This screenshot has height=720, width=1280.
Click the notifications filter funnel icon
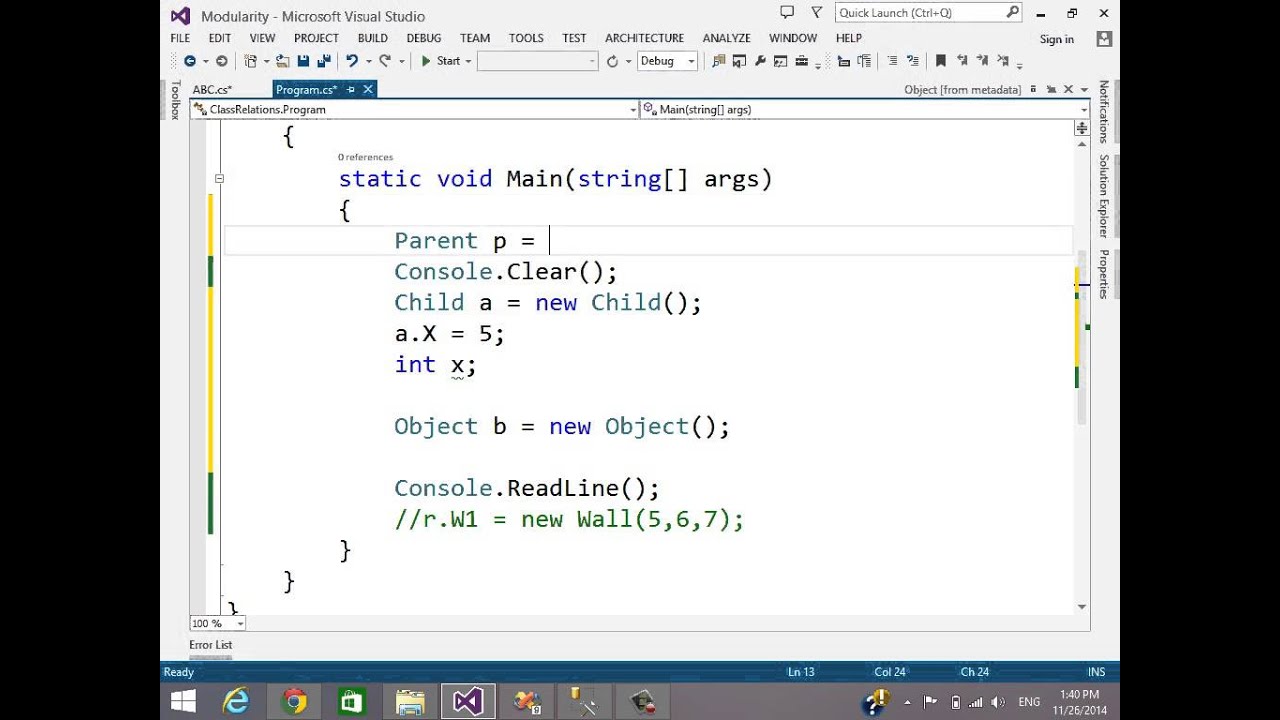816,12
